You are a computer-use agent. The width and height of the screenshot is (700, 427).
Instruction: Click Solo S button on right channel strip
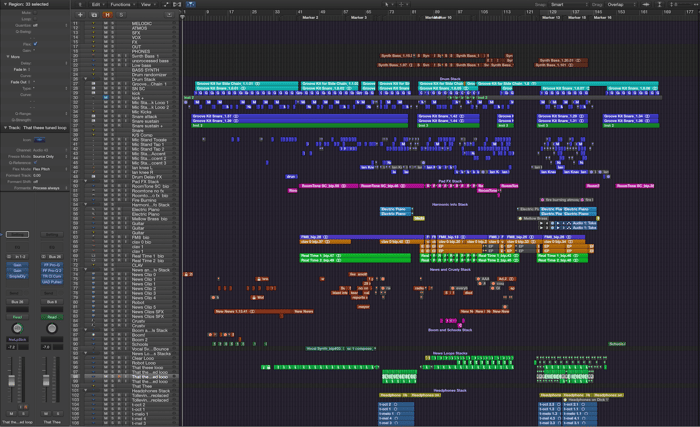click(57, 414)
